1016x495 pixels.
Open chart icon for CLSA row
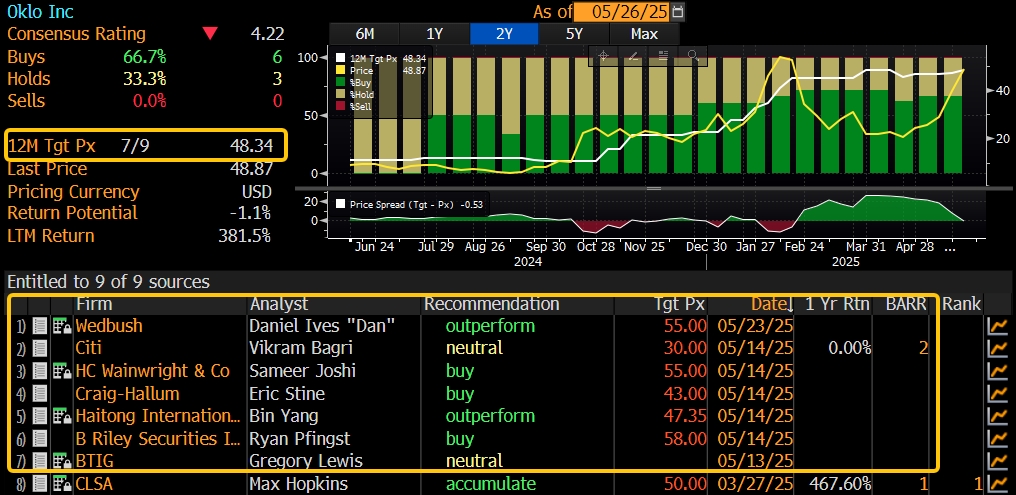click(997, 485)
